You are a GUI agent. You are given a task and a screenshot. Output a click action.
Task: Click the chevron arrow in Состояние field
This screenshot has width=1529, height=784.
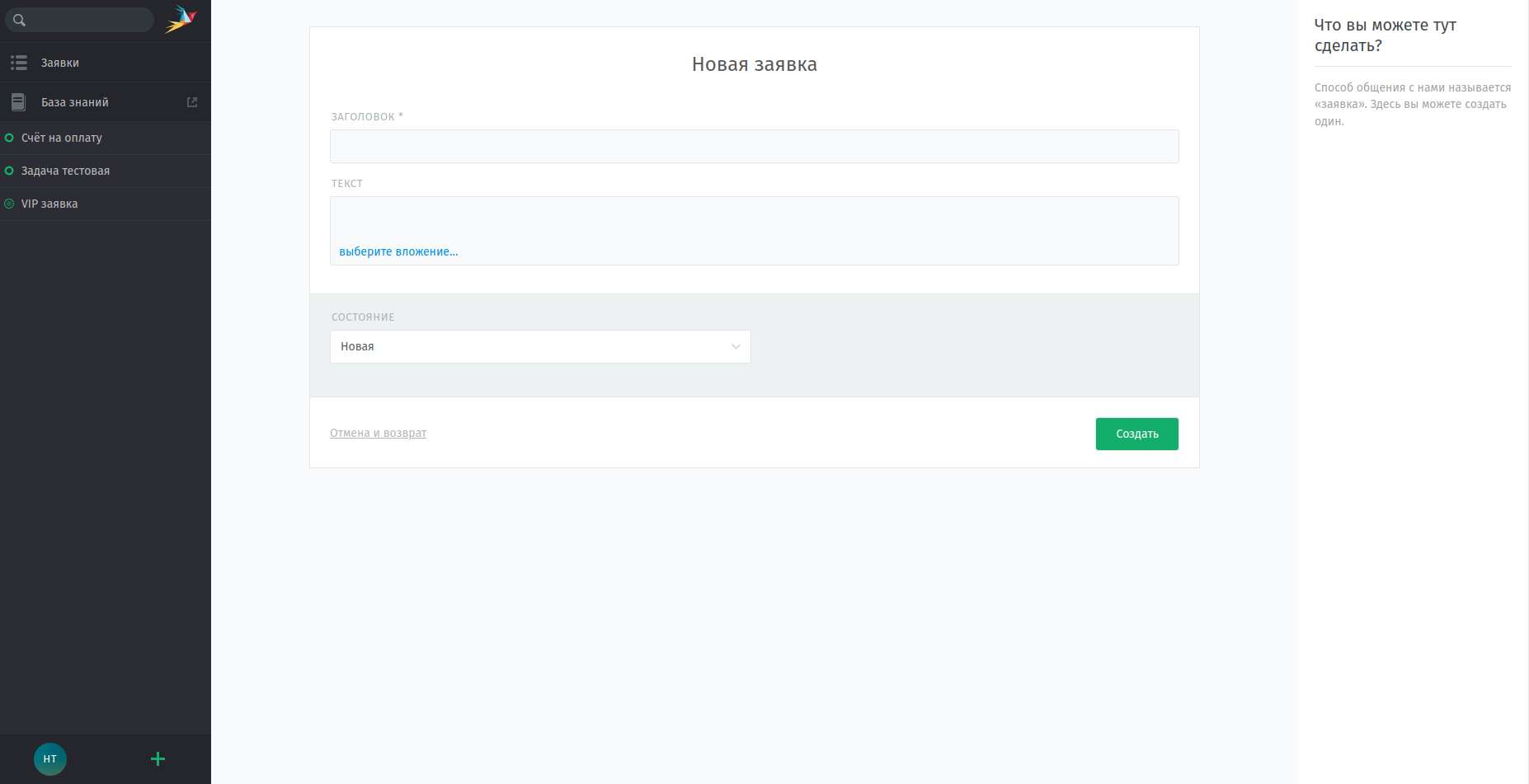pyautogui.click(x=736, y=346)
